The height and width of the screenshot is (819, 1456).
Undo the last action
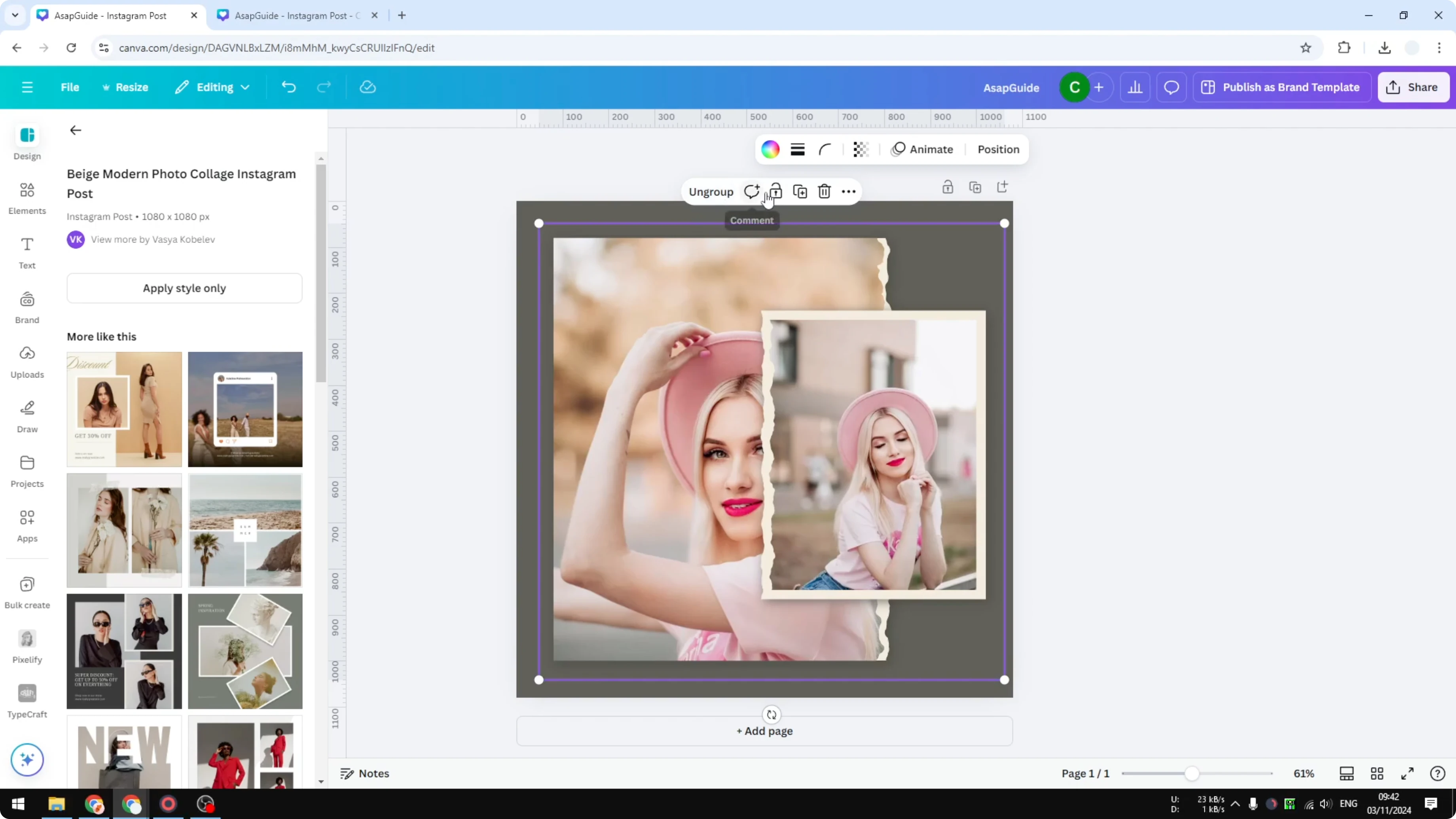click(288, 87)
